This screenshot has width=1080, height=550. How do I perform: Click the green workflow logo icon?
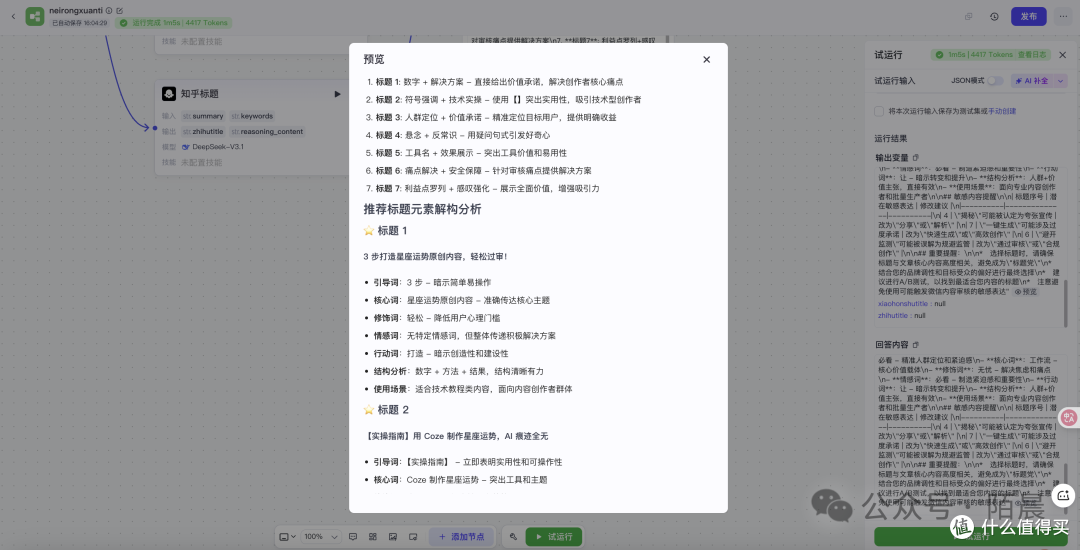coord(34,17)
